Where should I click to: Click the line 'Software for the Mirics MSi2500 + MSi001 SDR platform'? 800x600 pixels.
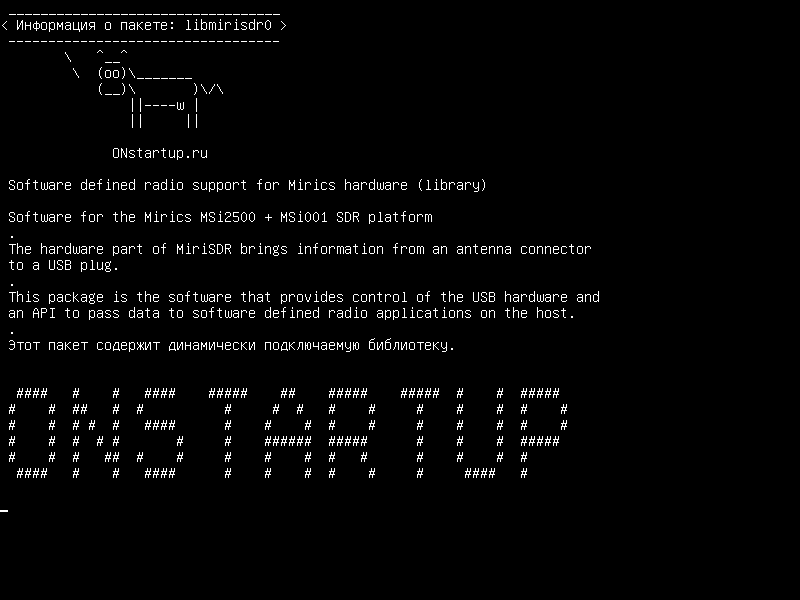click(220, 217)
